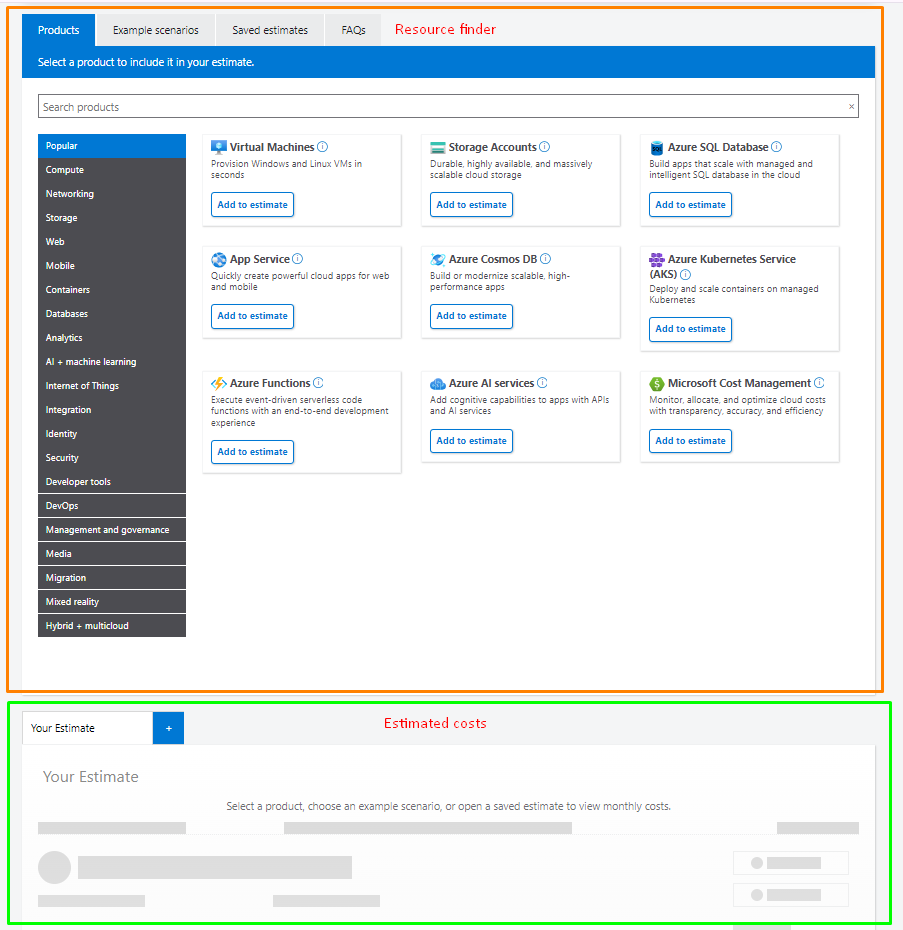Screen dimensions: 903x930
Task: Click the Virtual Machines info icon
Action: (x=322, y=146)
